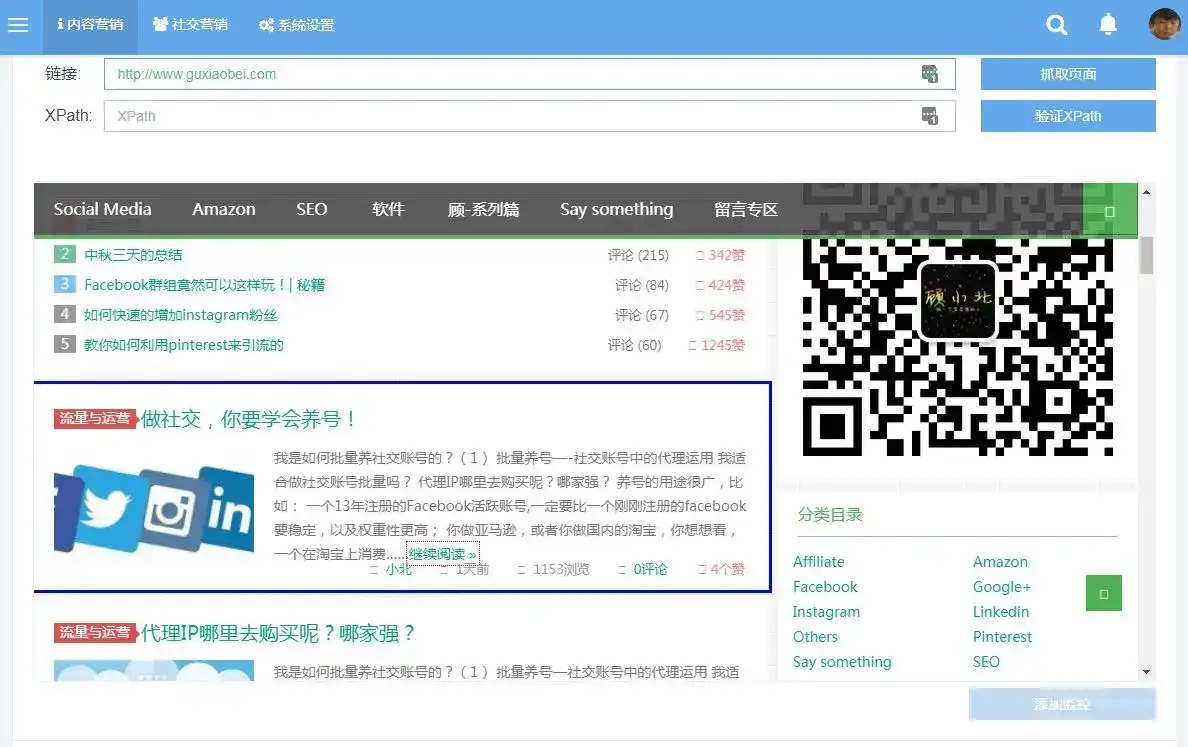Image resolution: width=1188 pixels, height=747 pixels.
Task: Open the 社交营销 tab
Action: coord(190,24)
